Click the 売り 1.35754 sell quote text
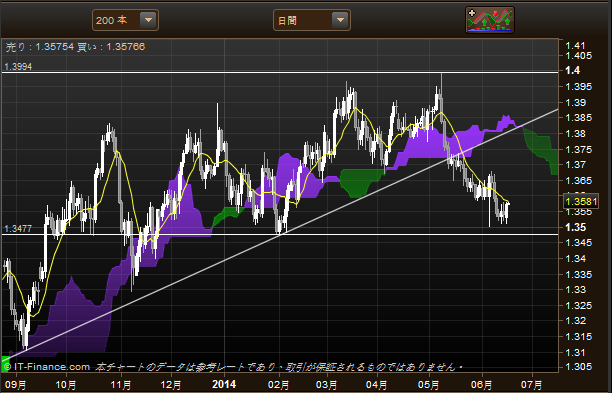This screenshot has height=393, width=612. tap(40, 47)
